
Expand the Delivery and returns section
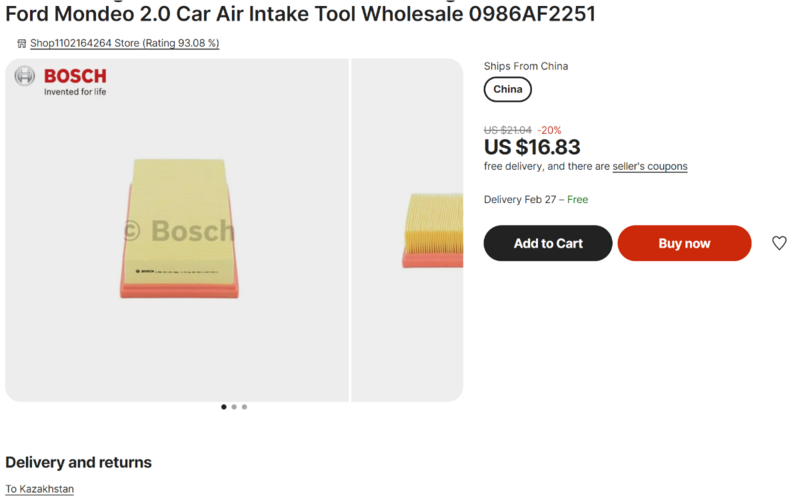click(79, 462)
